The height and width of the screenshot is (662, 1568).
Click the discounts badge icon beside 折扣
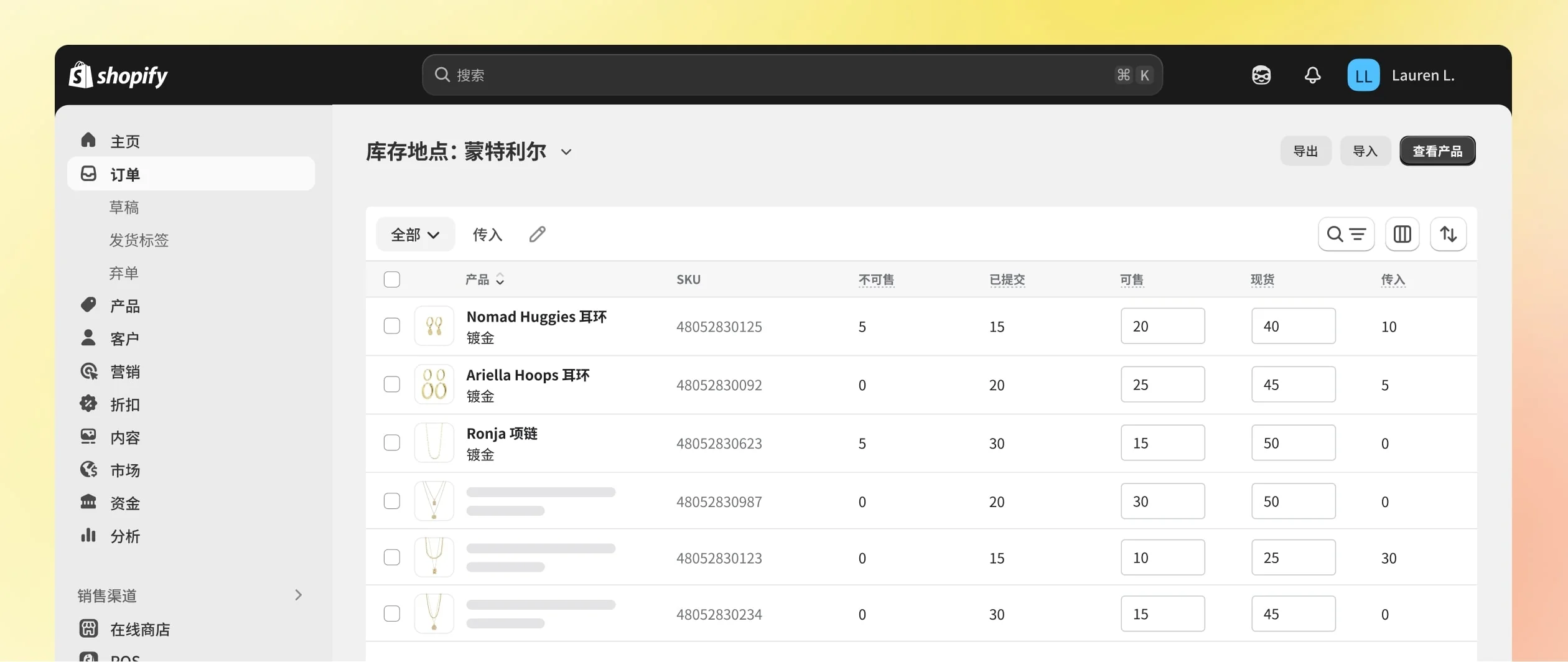[88, 404]
